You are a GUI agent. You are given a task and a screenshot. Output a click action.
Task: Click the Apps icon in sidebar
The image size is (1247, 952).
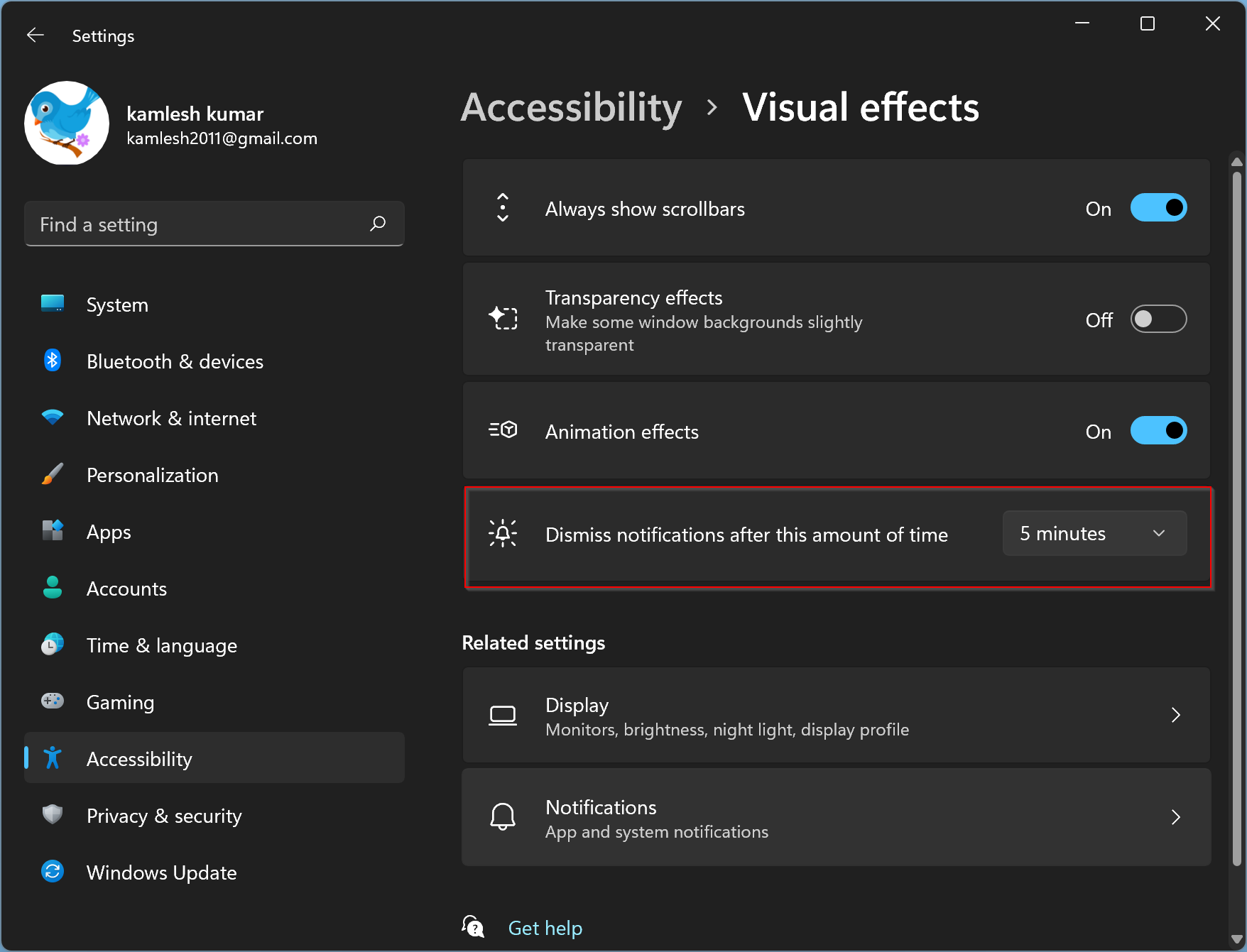pos(53,530)
